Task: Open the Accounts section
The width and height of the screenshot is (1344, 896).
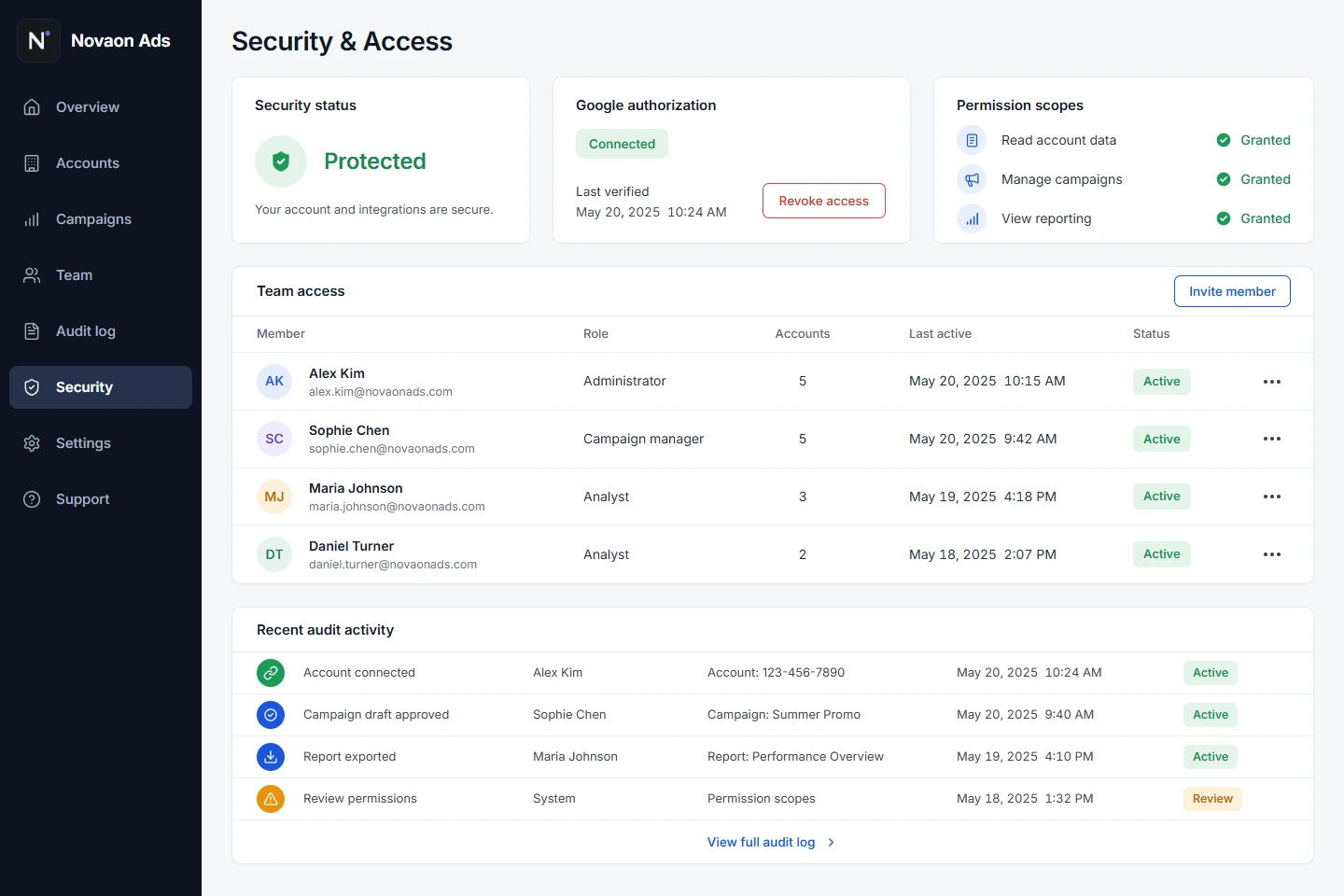Action: pyautogui.click(x=101, y=163)
